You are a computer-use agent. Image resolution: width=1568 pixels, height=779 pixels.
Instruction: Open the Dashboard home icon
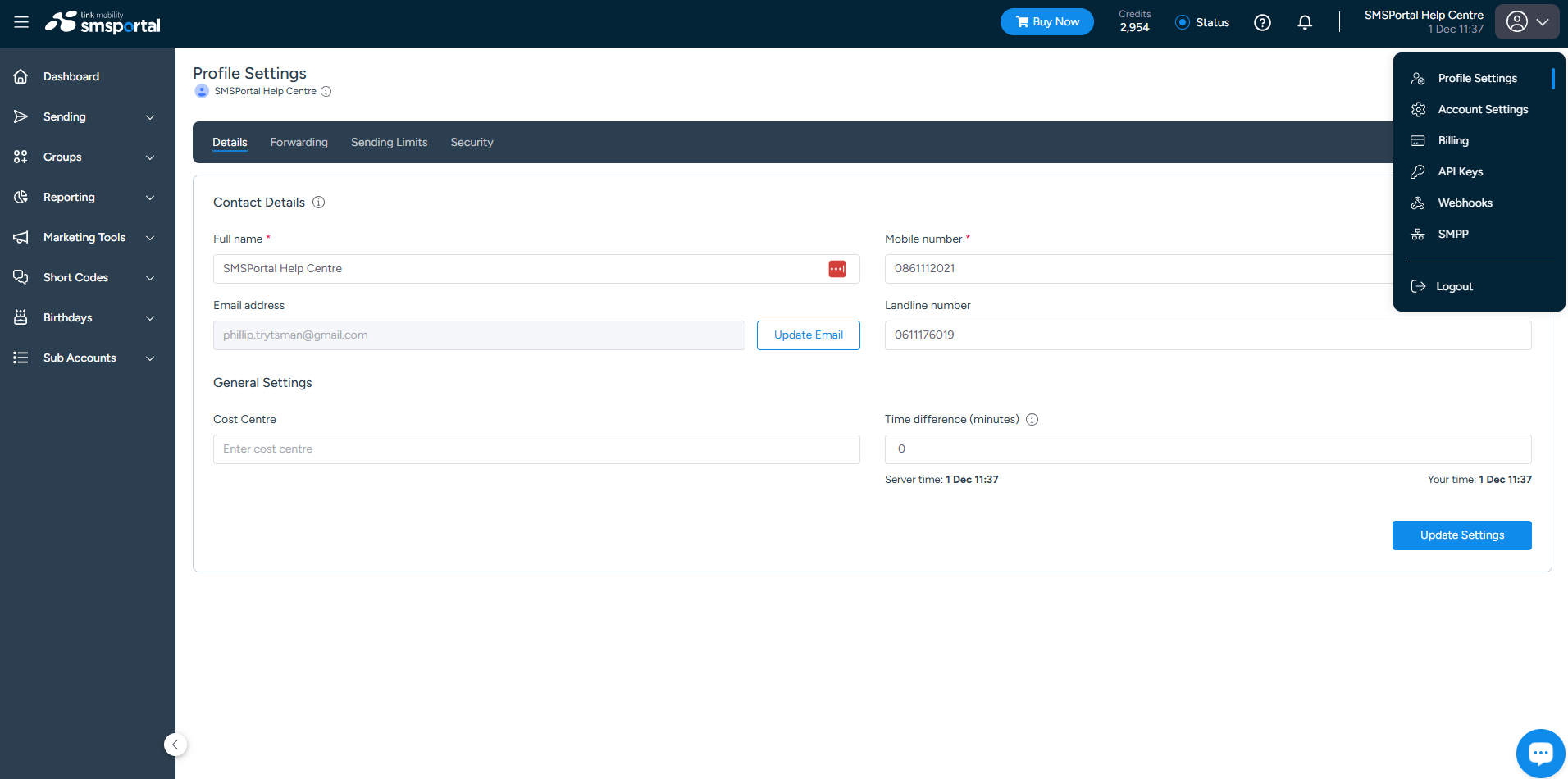click(21, 75)
